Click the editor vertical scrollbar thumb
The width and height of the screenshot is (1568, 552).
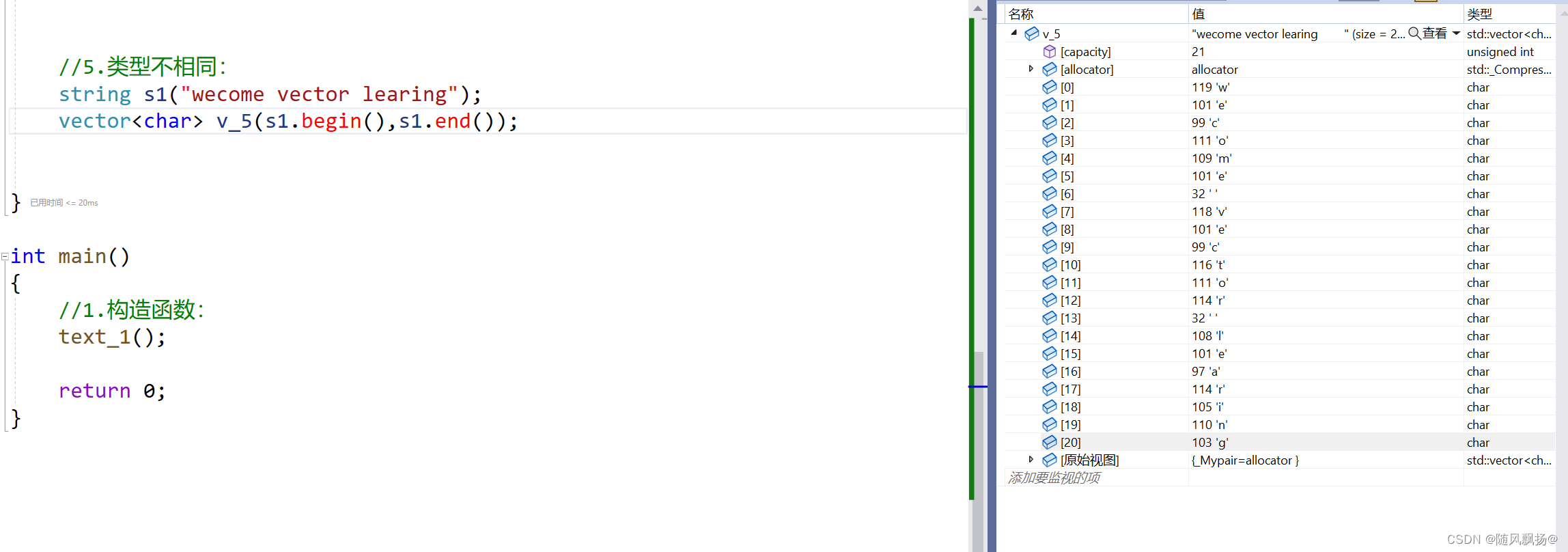click(979, 451)
